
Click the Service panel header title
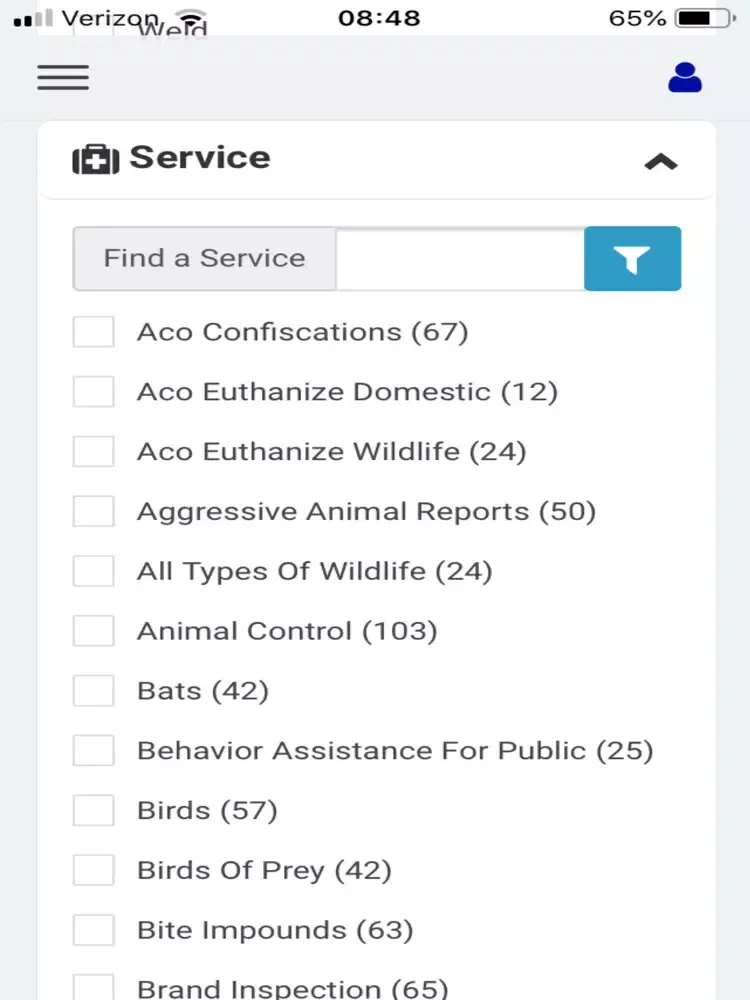click(200, 158)
